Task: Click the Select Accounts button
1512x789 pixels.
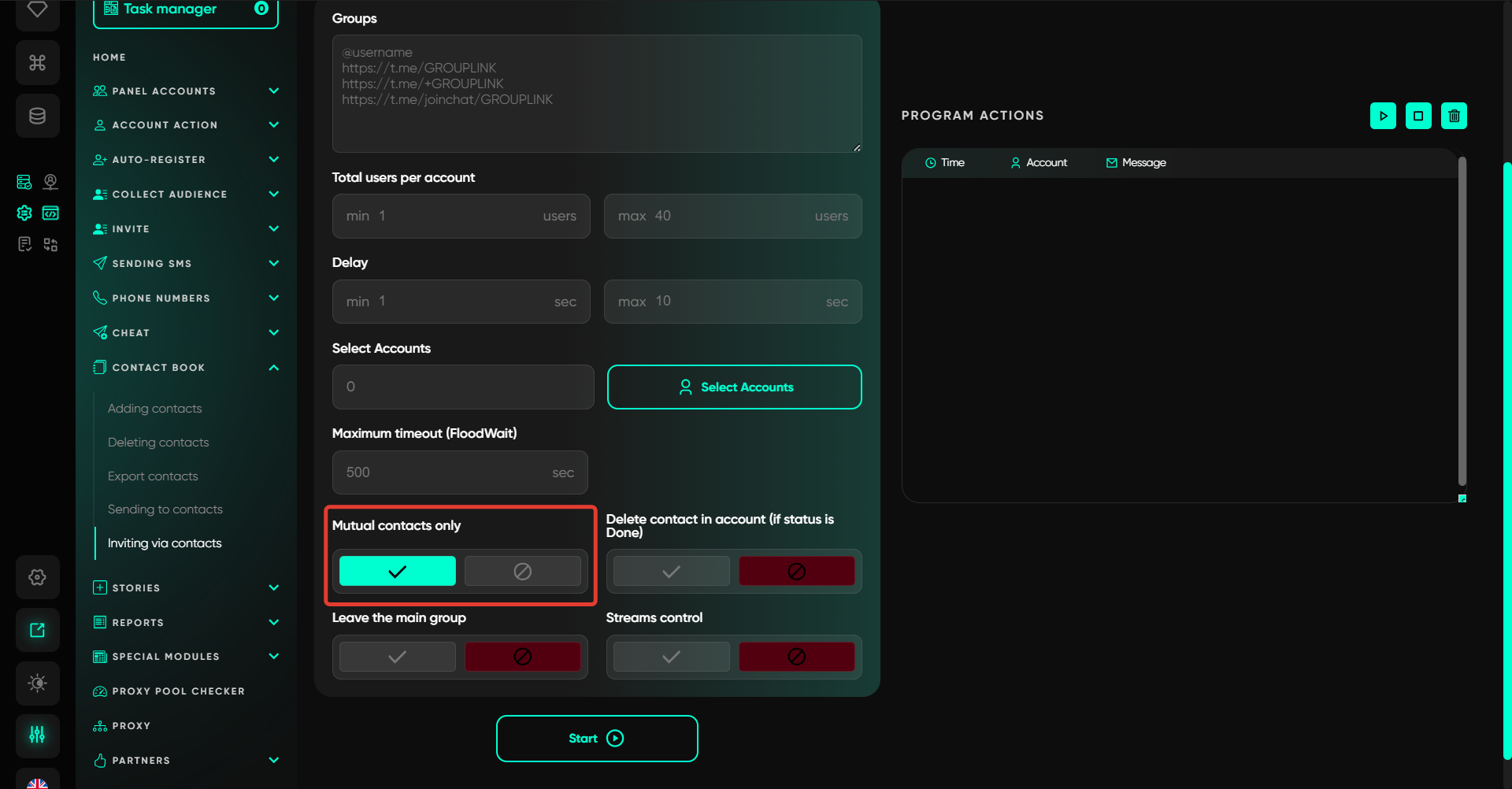Action: pyautogui.click(x=734, y=387)
